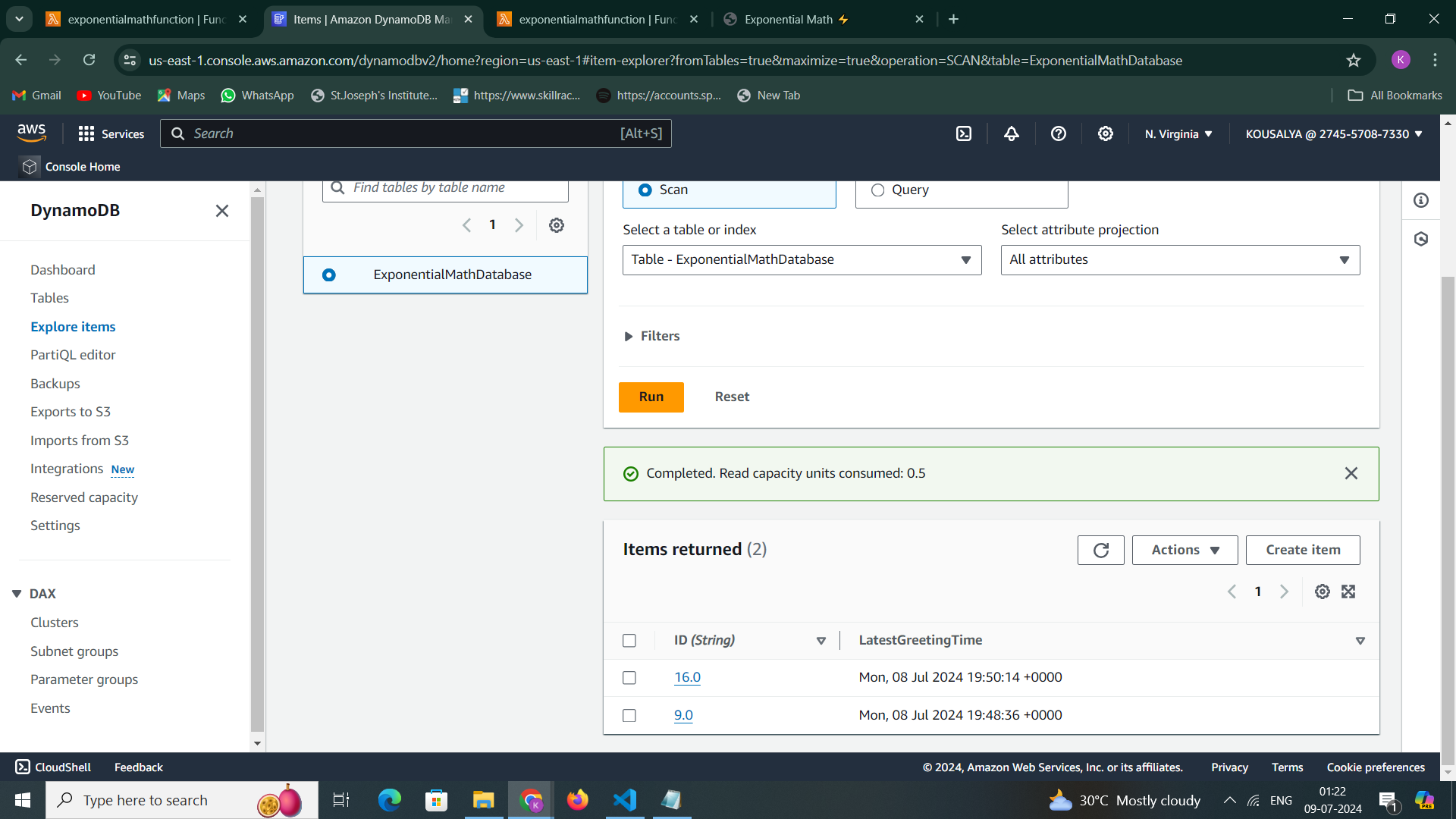Open table list settings gear
Image resolution: width=1456 pixels, height=819 pixels.
coord(556,225)
